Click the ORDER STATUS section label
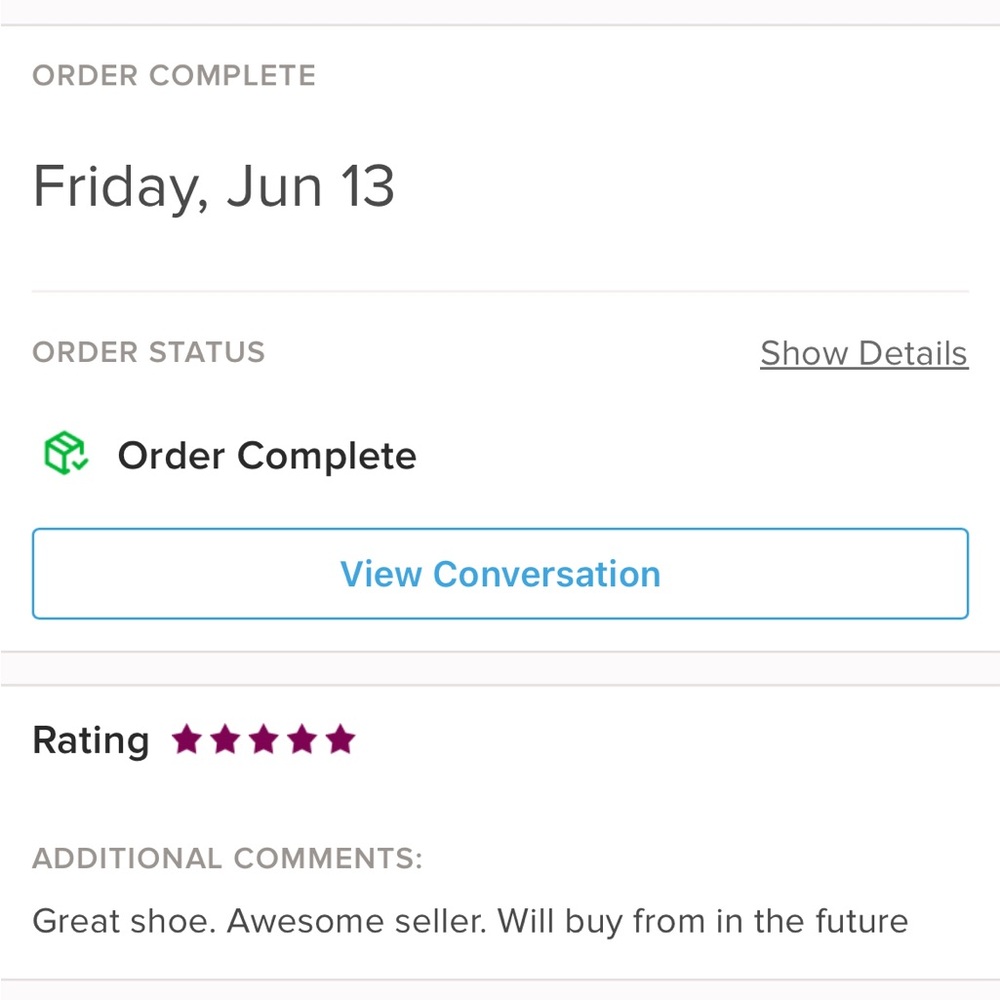 point(149,352)
